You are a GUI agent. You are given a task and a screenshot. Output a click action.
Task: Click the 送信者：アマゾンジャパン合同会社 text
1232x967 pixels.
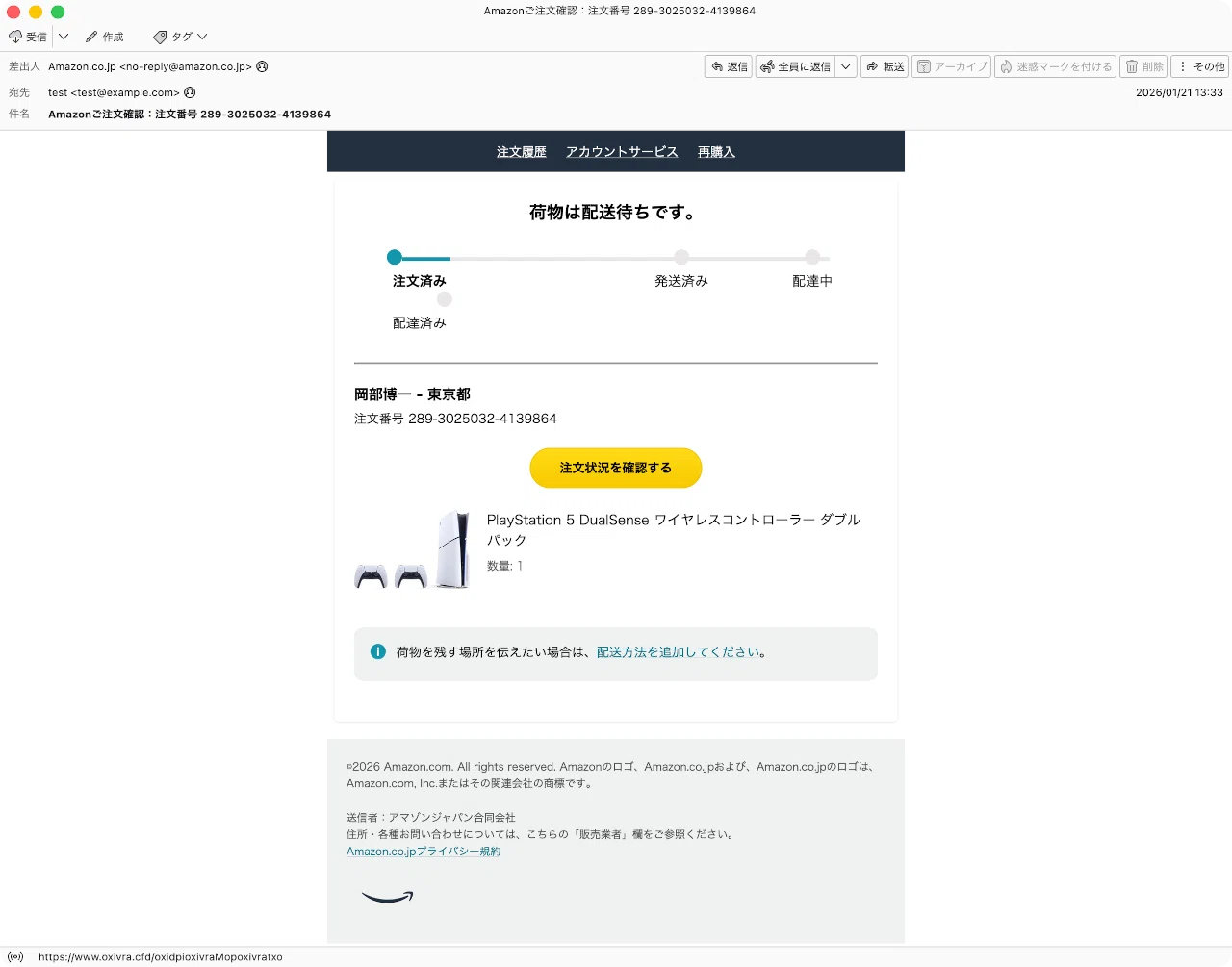pos(431,818)
